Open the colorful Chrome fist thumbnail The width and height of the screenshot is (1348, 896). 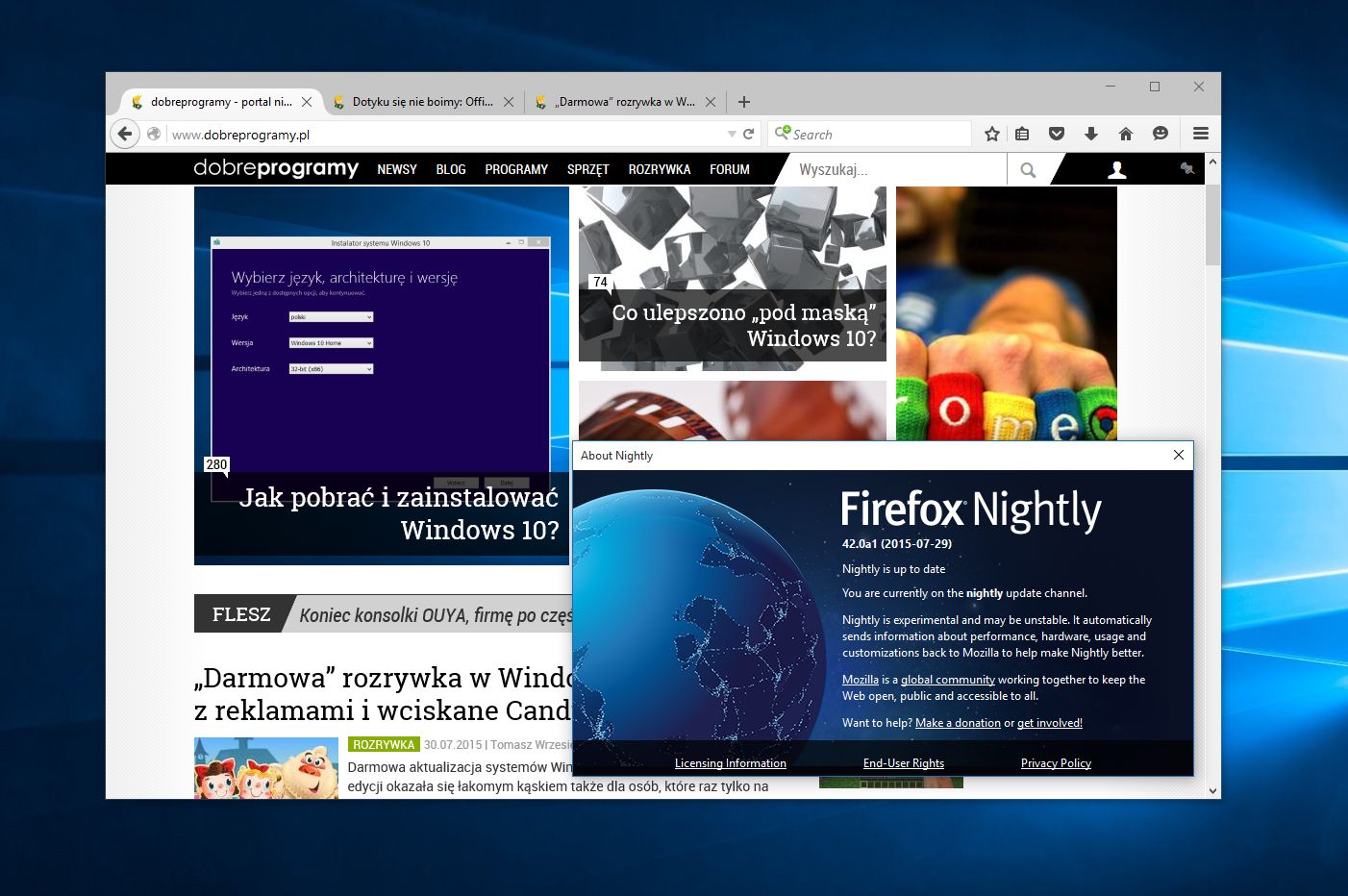1007,313
